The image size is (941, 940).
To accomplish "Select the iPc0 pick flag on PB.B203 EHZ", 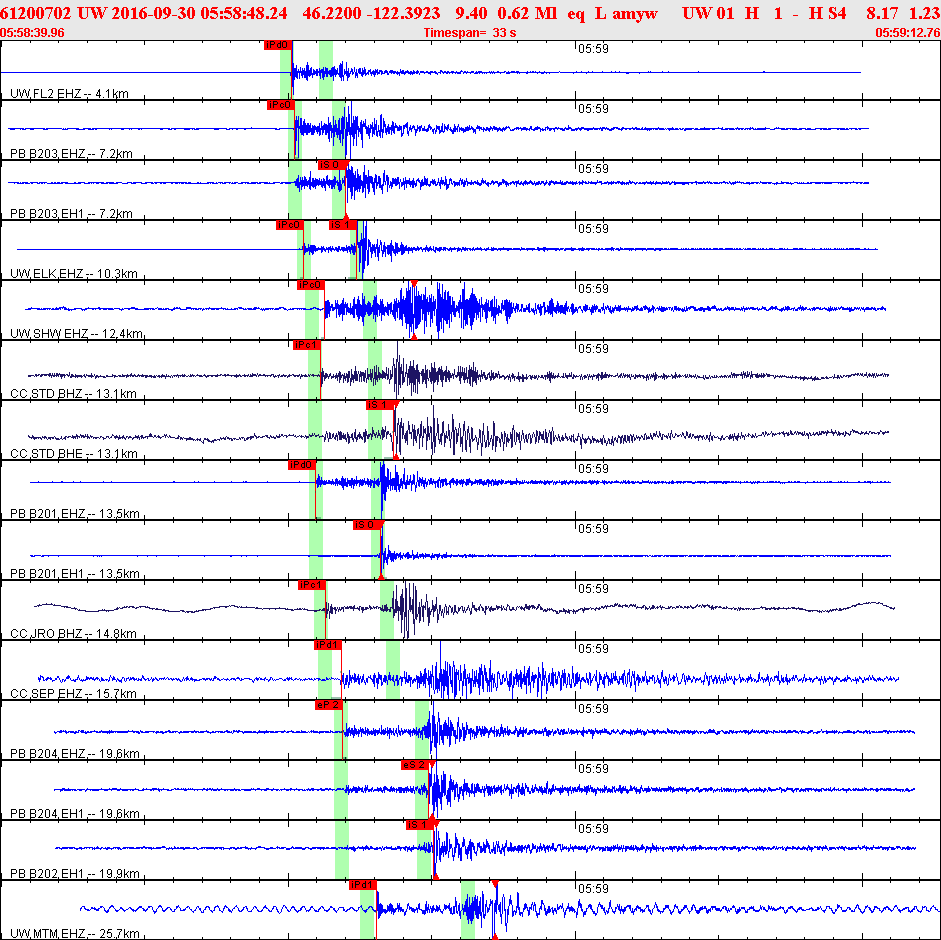I will pyautogui.click(x=281, y=105).
